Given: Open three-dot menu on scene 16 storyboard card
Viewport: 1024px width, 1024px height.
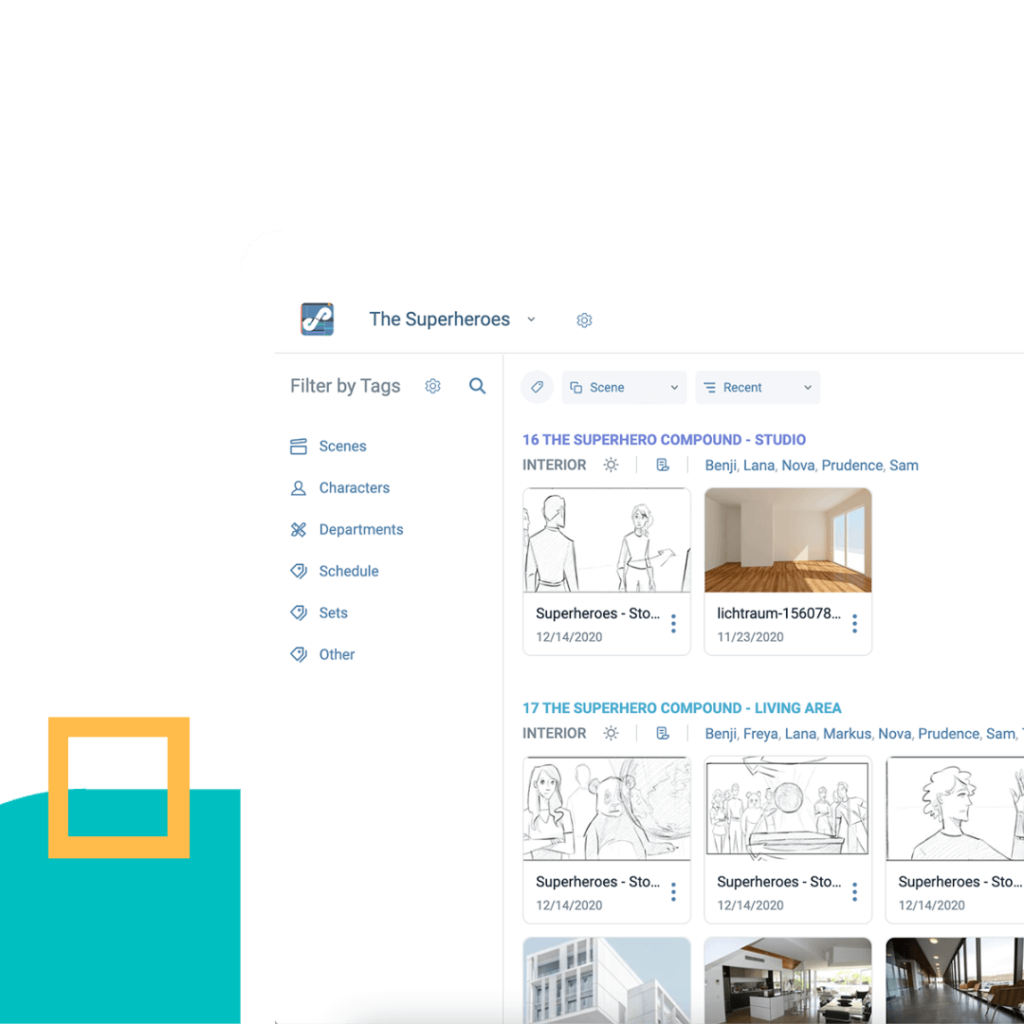Looking at the screenshot, I should pyautogui.click(x=673, y=624).
